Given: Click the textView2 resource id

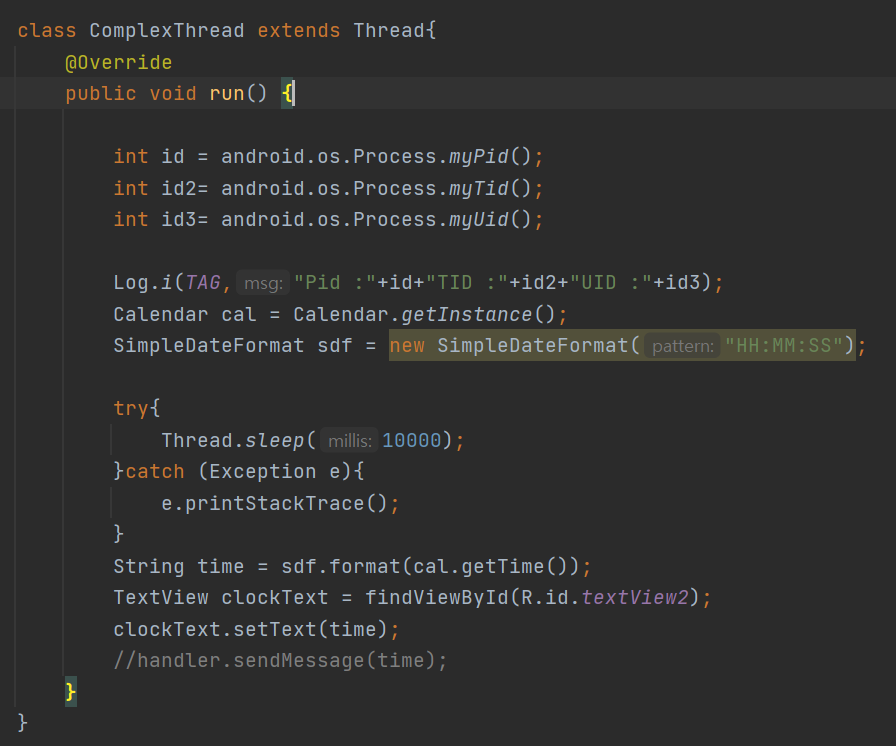Looking at the screenshot, I should (x=635, y=597).
